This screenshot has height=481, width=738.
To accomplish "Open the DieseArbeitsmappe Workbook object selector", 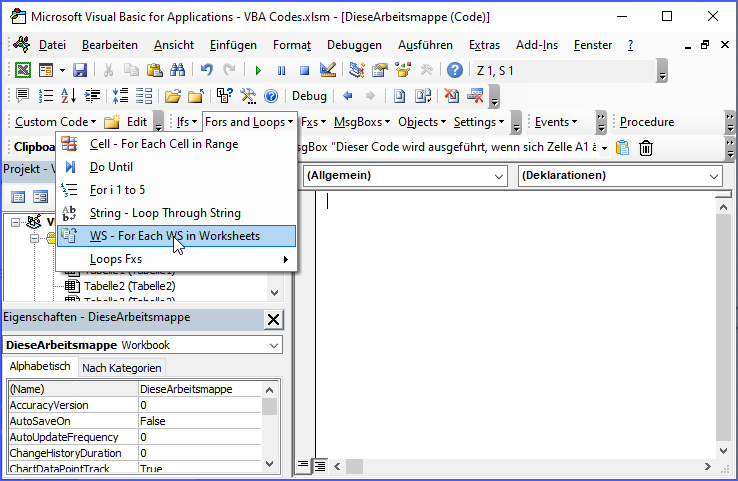I will click(143, 345).
